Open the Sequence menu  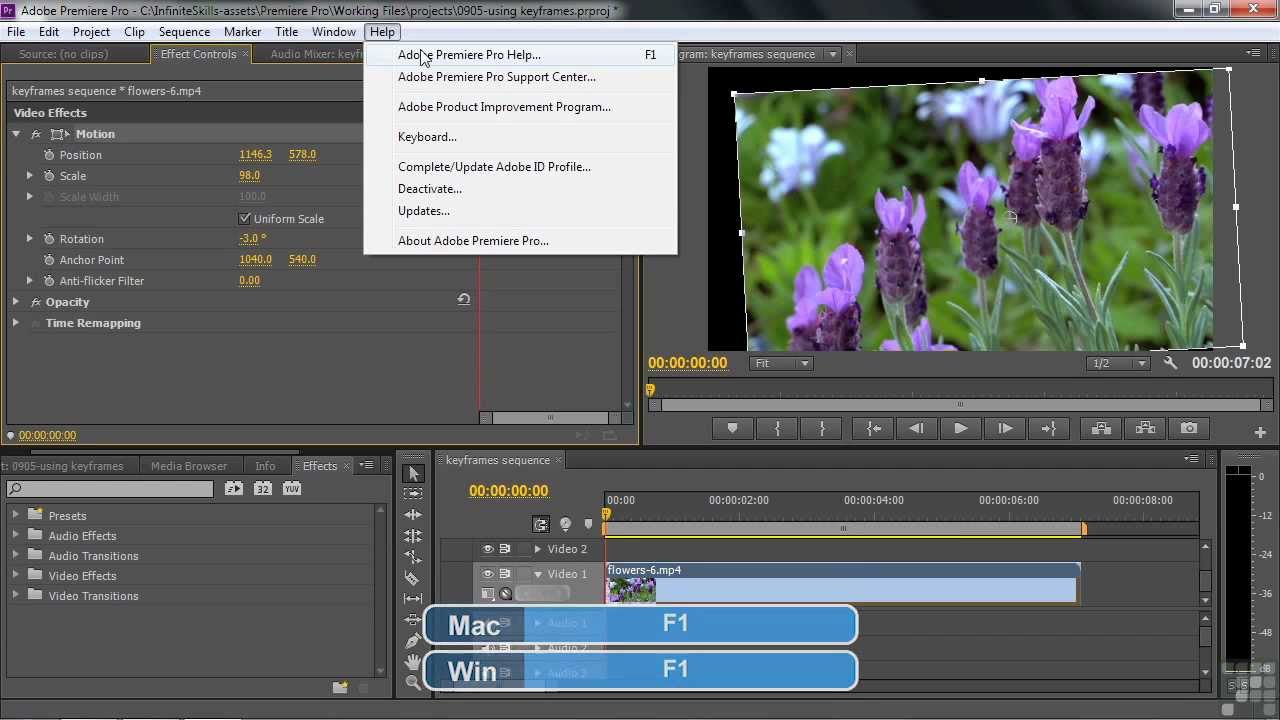pos(184,32)
